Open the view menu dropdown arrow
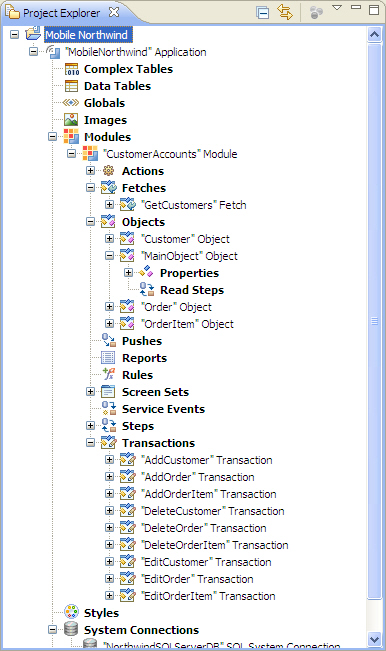Screen dimensions: 386x651 click(x=337, y=8)
